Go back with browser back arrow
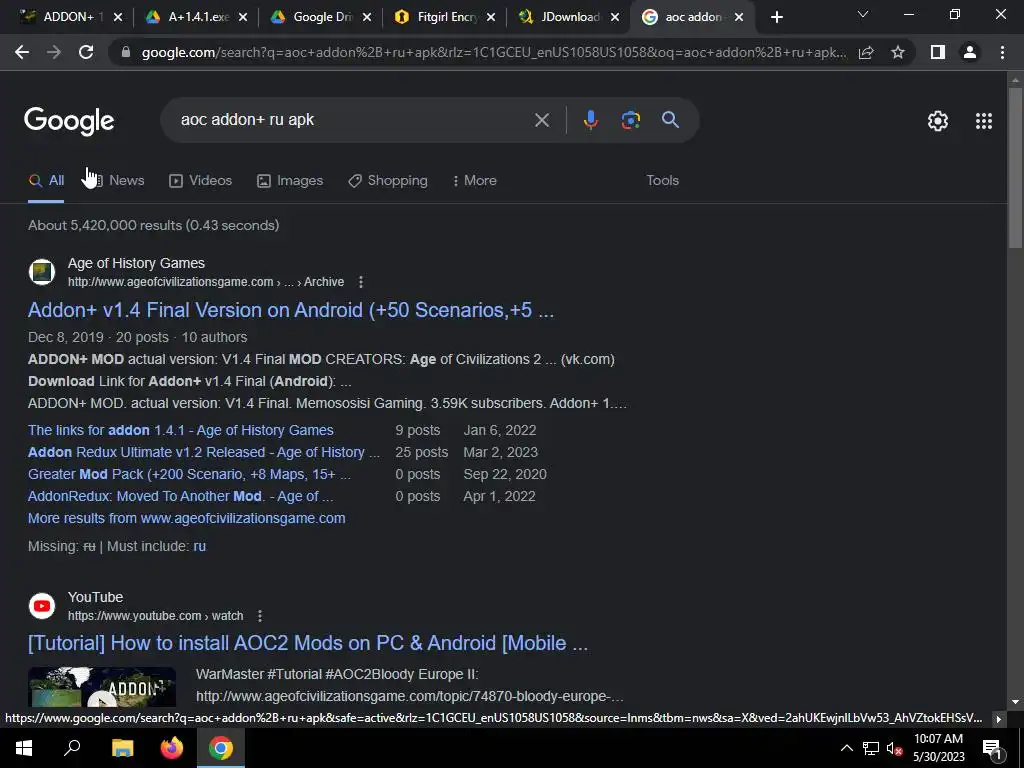This screenshot has width=1024, height=768. tap(22, 52)
